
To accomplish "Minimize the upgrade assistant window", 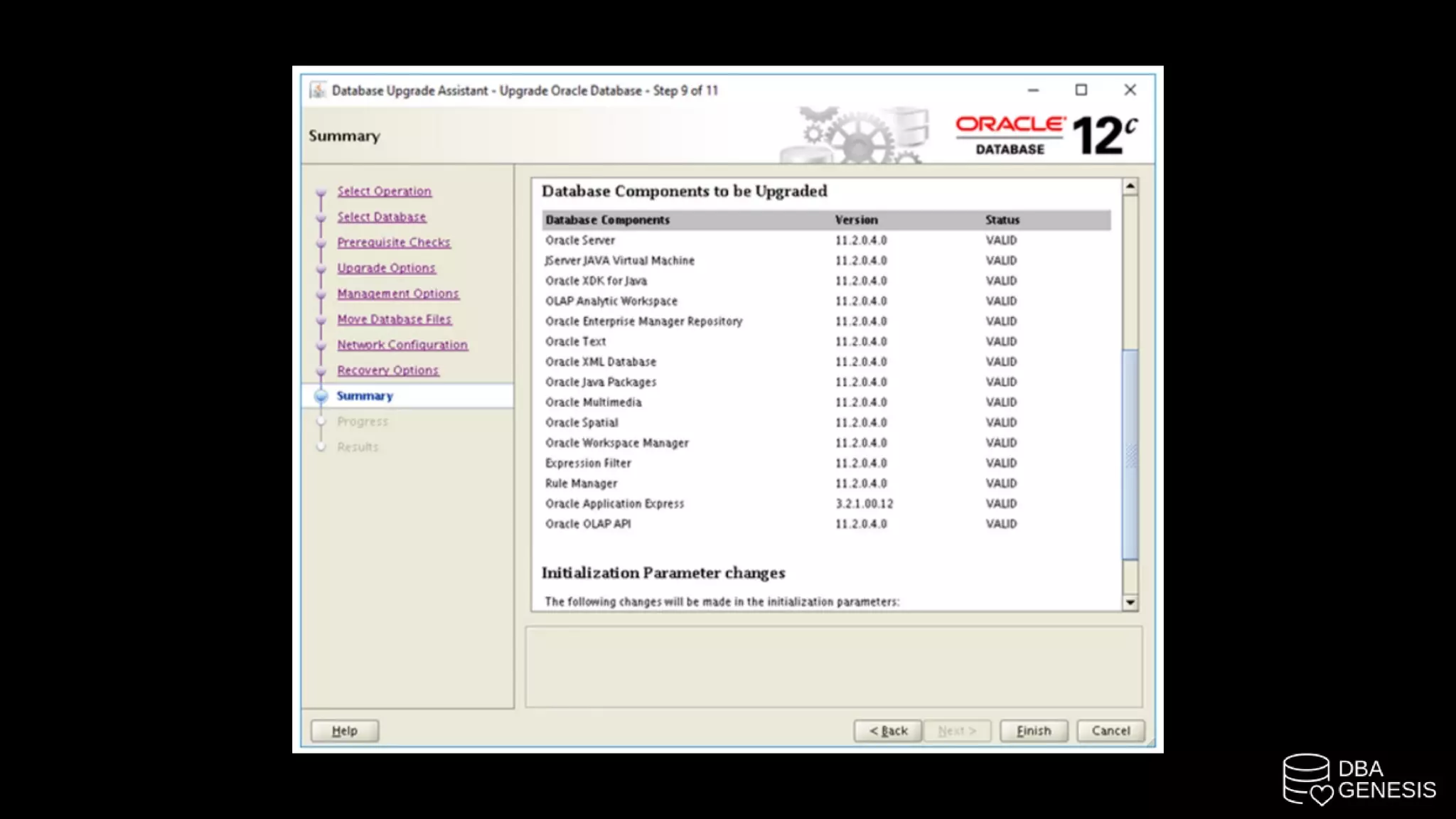I will [1033, 90].
